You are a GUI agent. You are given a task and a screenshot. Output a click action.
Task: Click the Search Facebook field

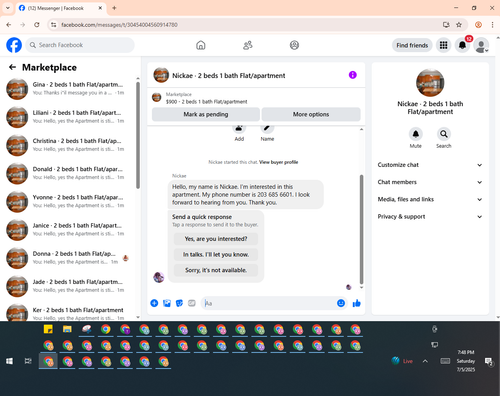pos(80,45)
